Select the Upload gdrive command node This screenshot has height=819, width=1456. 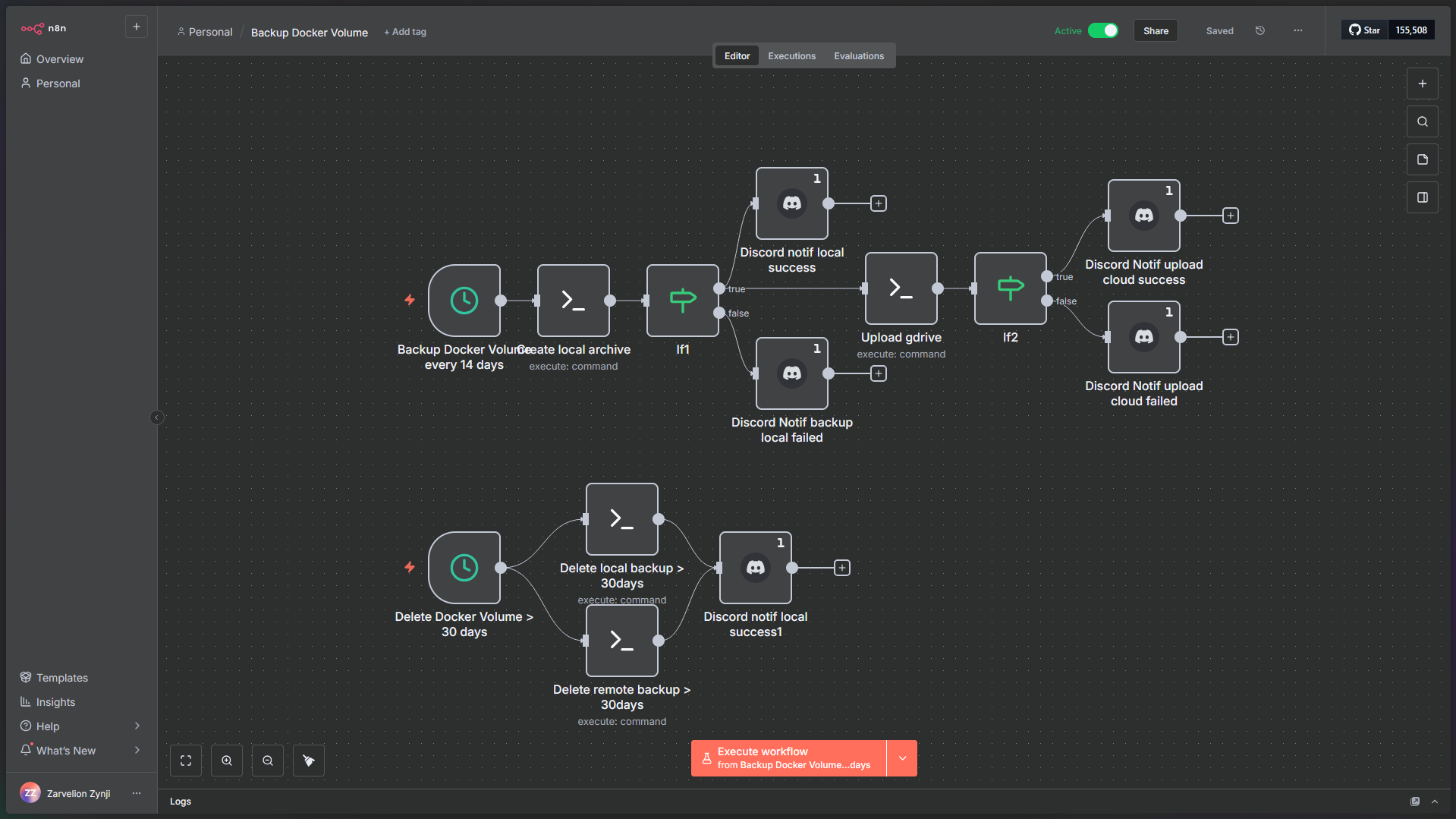coord(901,288)
